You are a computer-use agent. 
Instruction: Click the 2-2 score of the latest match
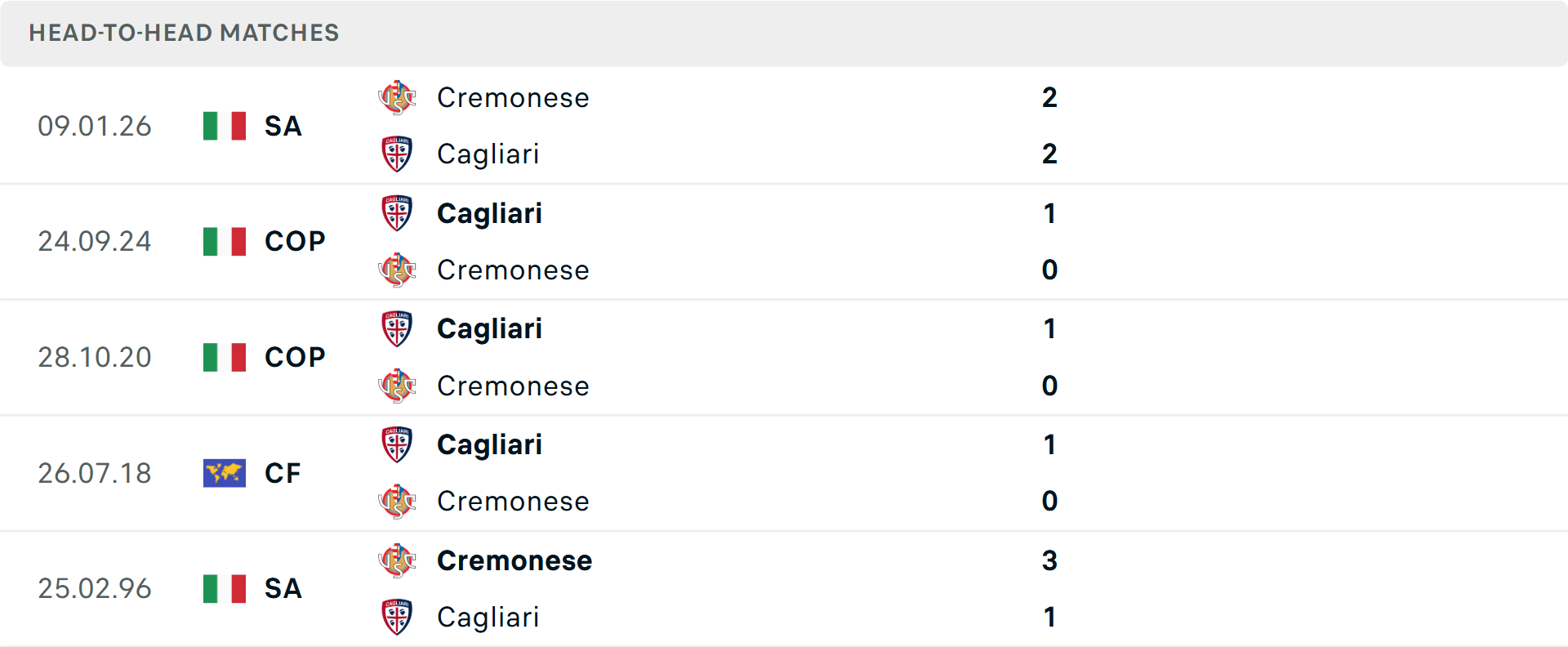coord(1050,127)
